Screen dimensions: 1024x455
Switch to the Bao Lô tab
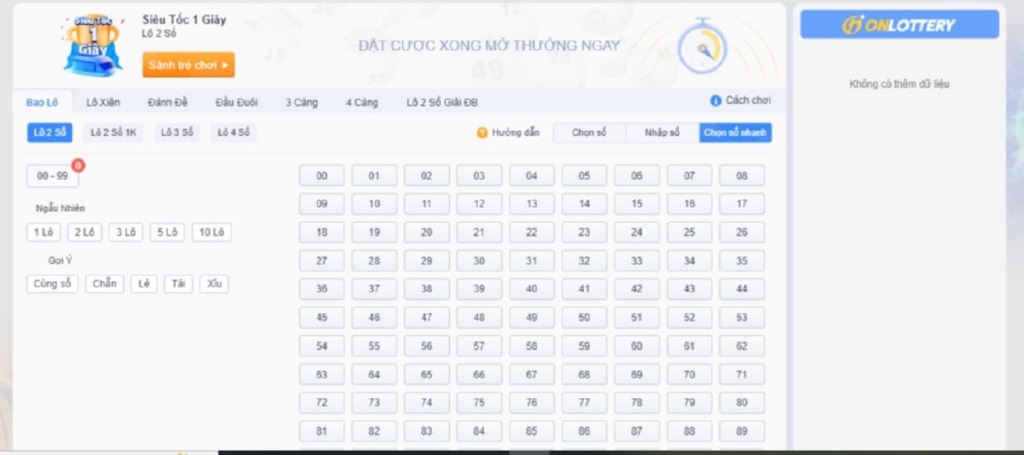[42, 102]
